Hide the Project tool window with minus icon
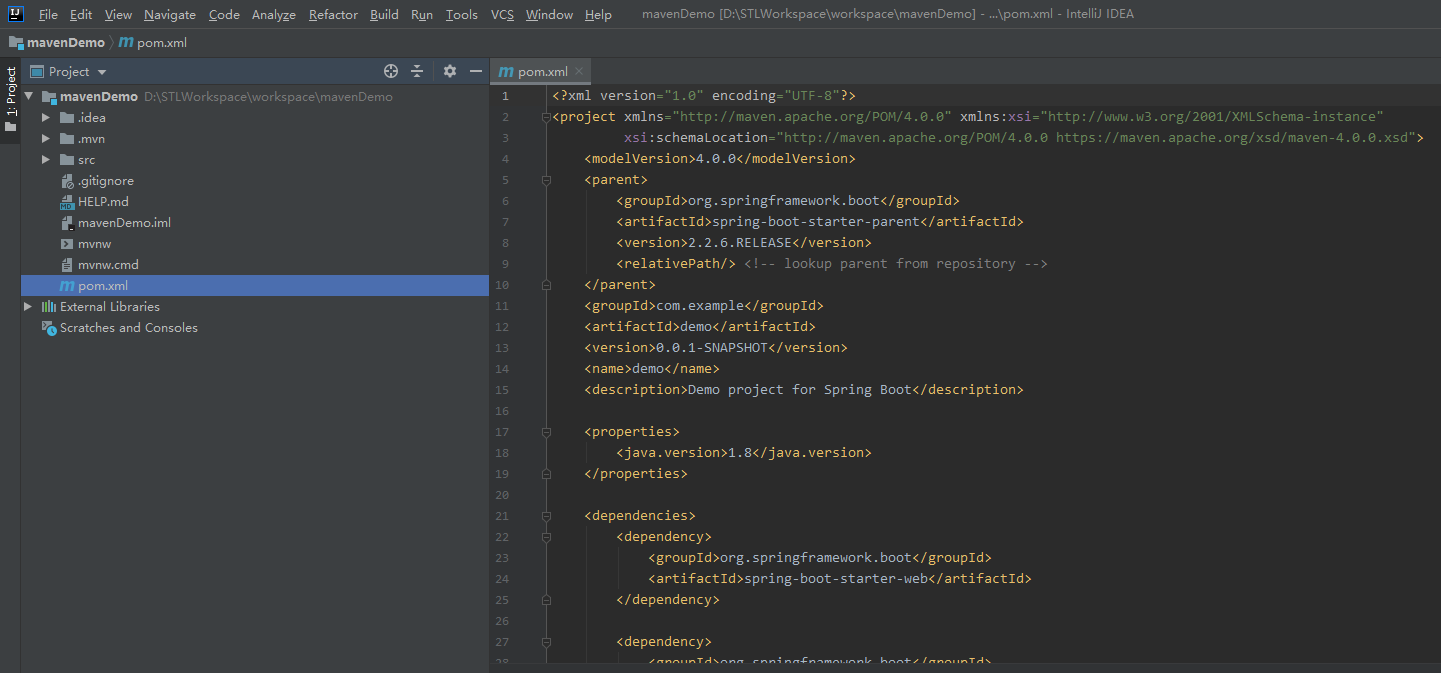1441x673 pixels. point(476,71)
